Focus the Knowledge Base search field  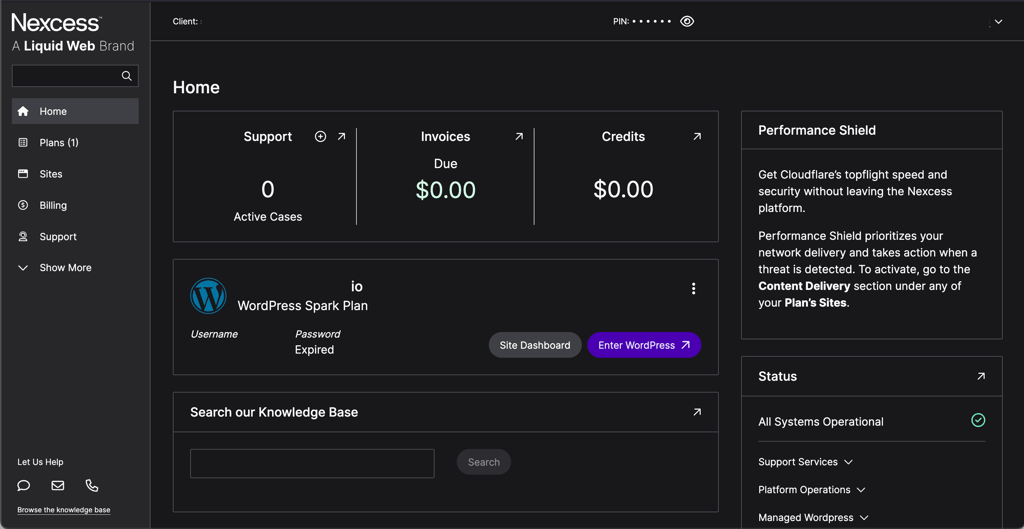pos(312,463)
